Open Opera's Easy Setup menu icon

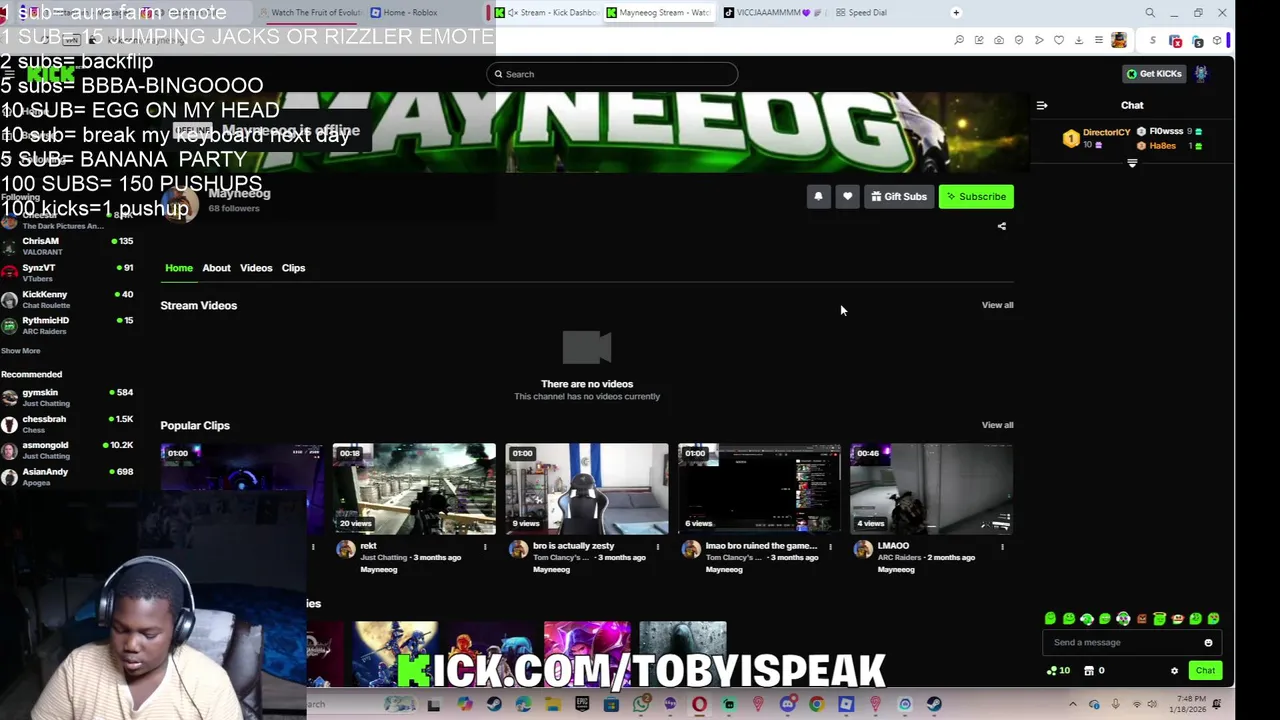(x=1099, y=40)
